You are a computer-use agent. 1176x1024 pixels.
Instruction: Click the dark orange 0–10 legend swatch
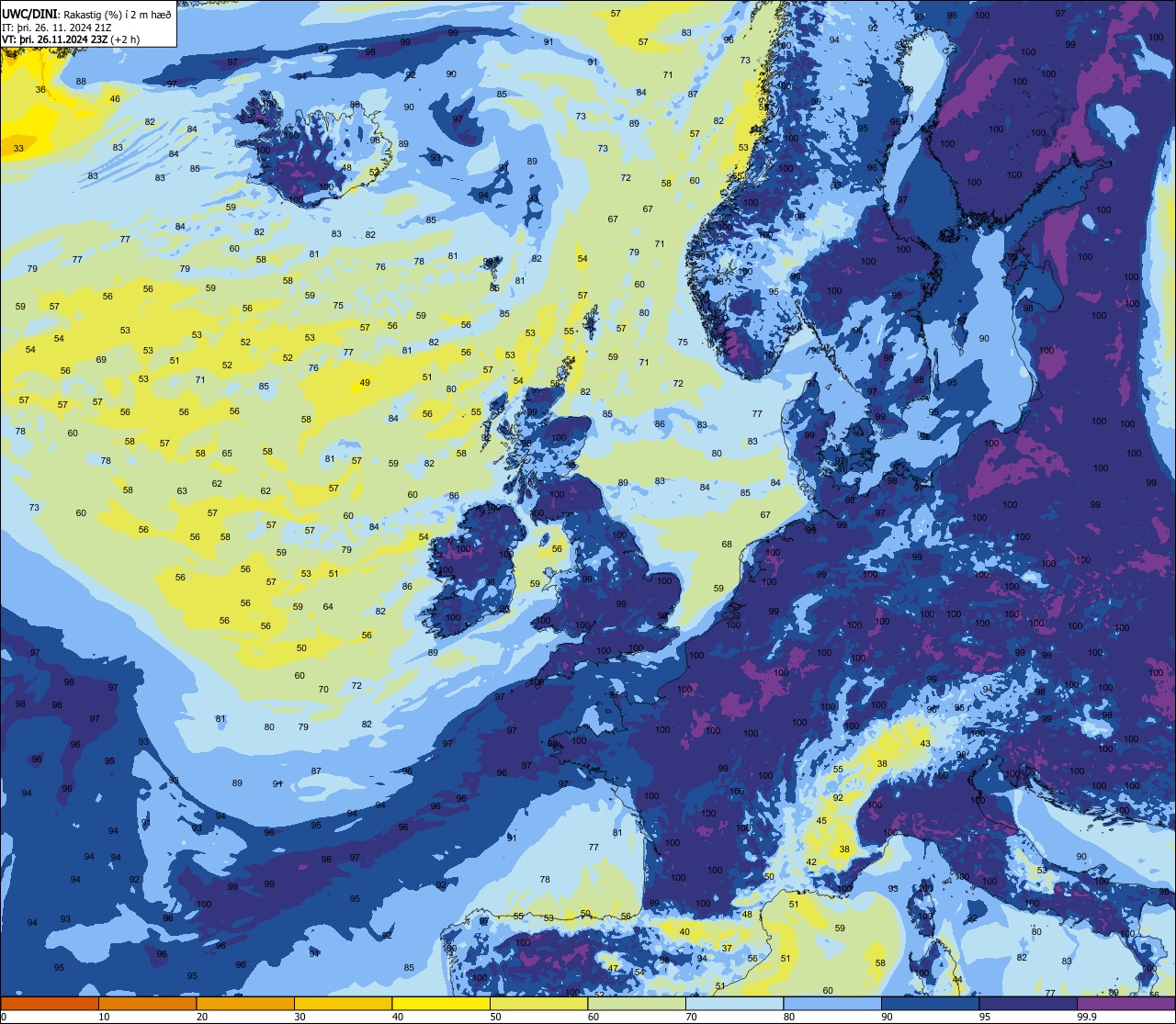point(50,1003)
